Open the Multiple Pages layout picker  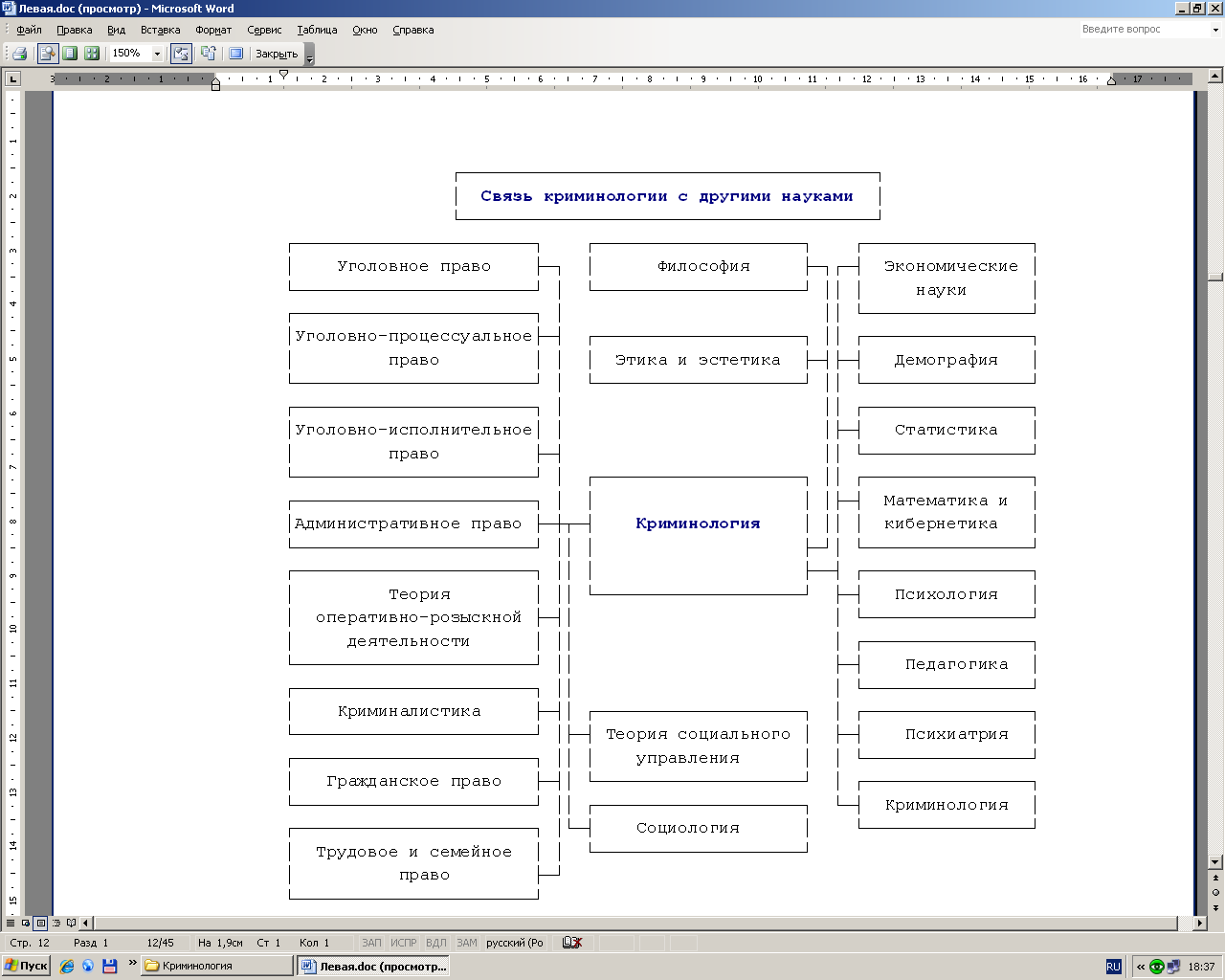tap(92, 54)
